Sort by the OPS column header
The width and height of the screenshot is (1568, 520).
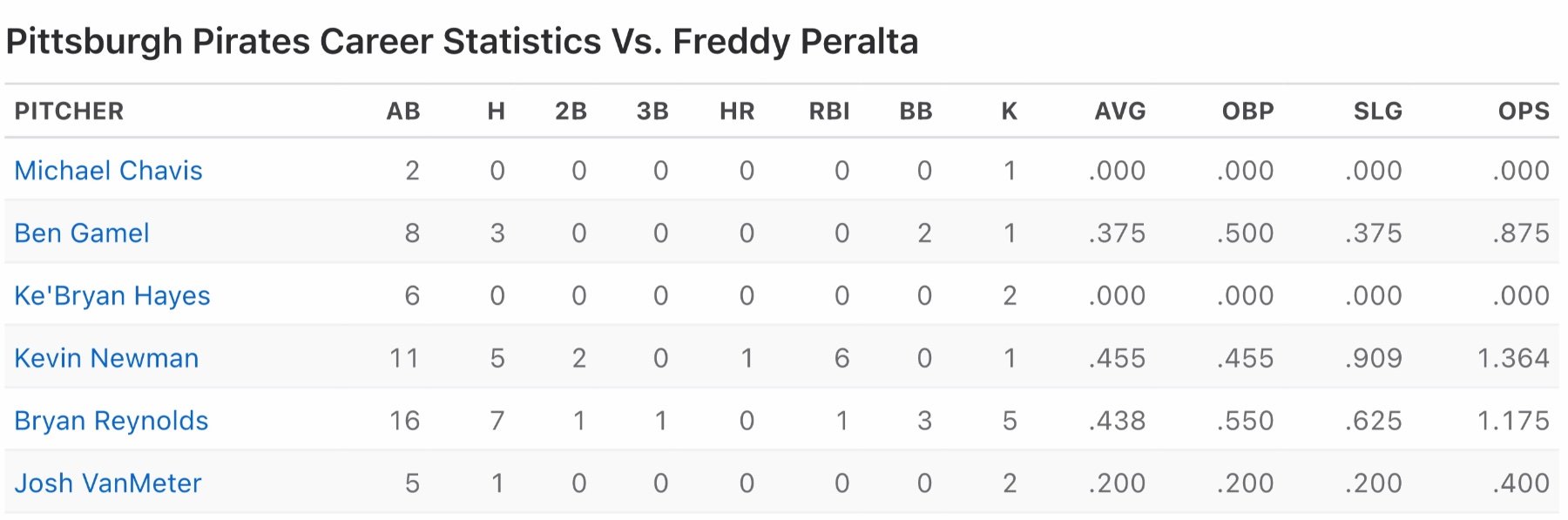tap(1524, 111)
